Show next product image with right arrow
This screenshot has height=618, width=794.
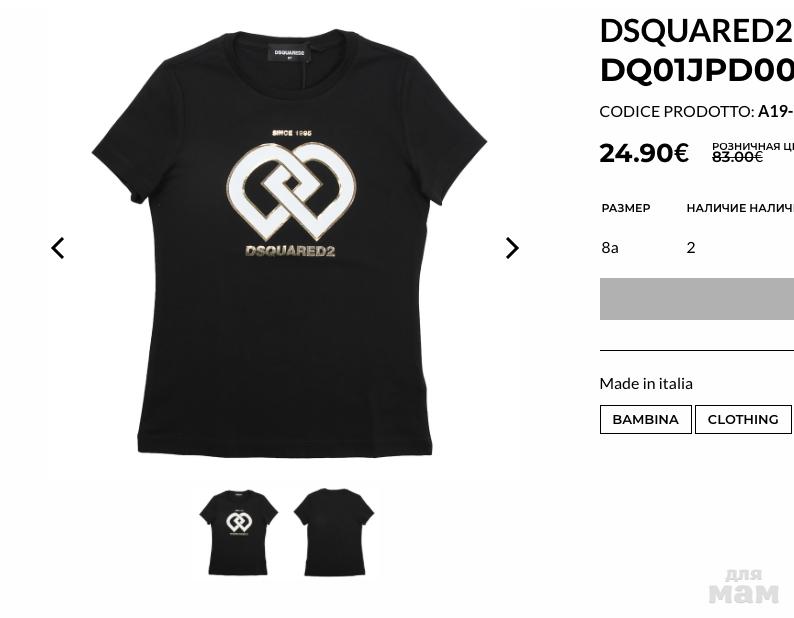(x=512, y=248)
